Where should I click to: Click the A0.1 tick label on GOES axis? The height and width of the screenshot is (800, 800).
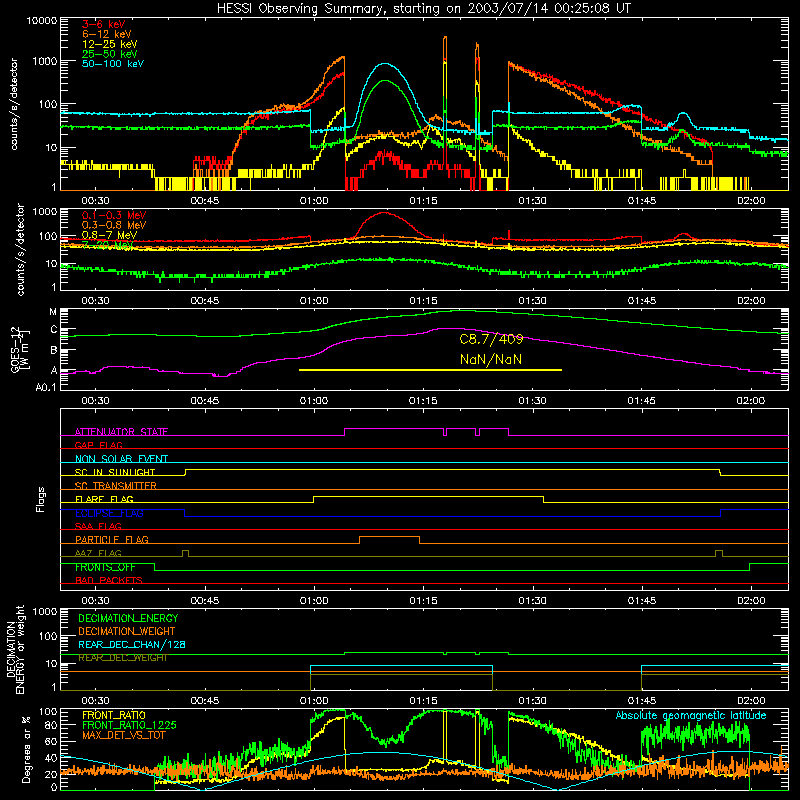46,387
